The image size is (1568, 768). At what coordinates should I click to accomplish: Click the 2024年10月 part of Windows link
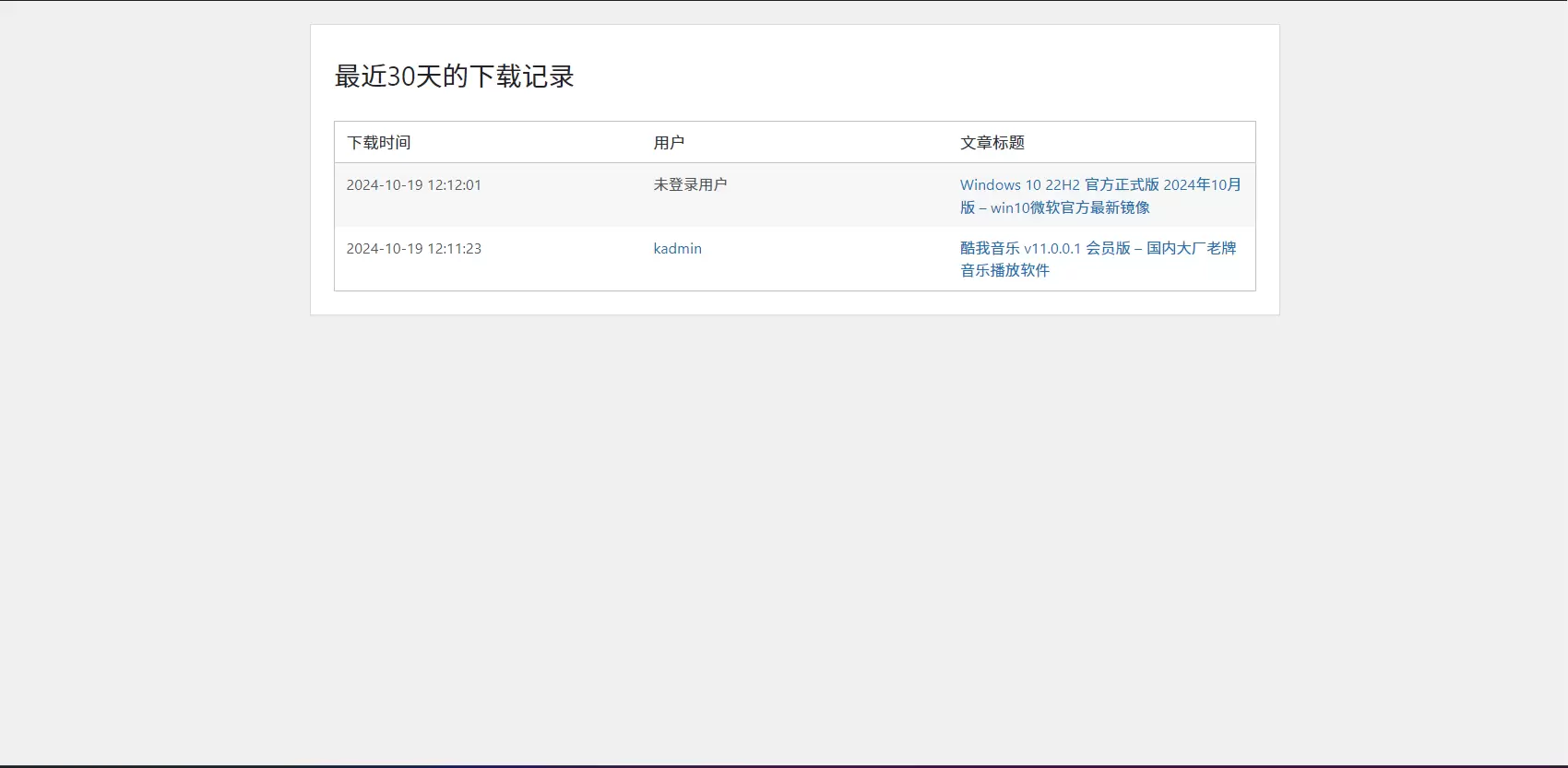tap(1202, 184)
